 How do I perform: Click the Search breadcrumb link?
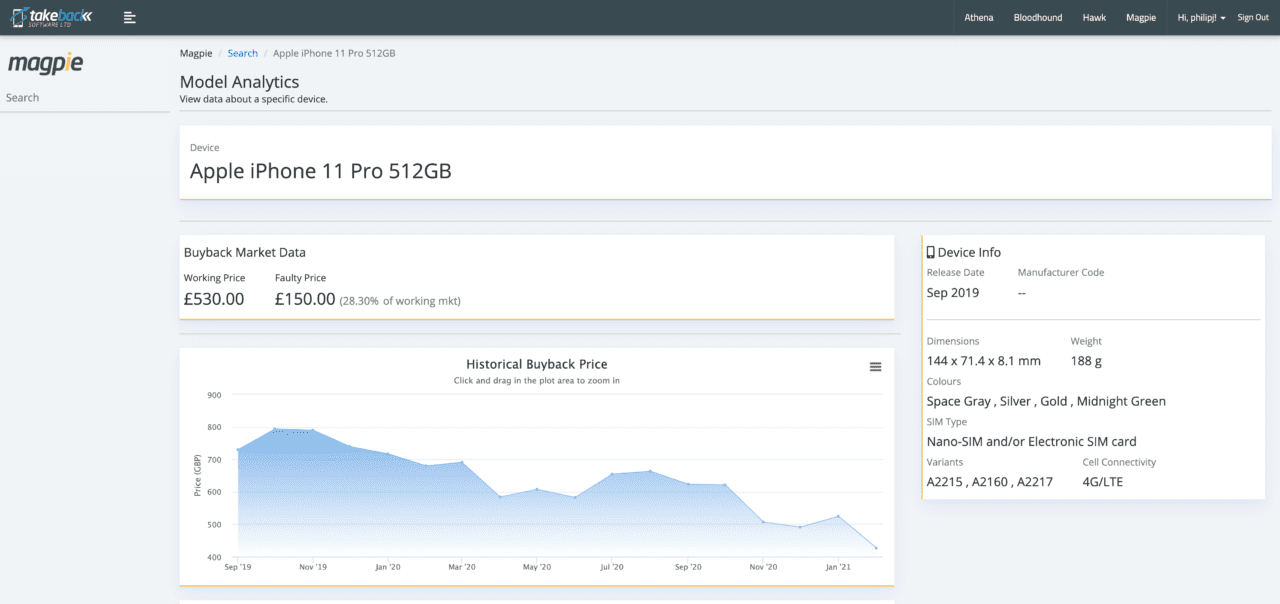[242, 53]
